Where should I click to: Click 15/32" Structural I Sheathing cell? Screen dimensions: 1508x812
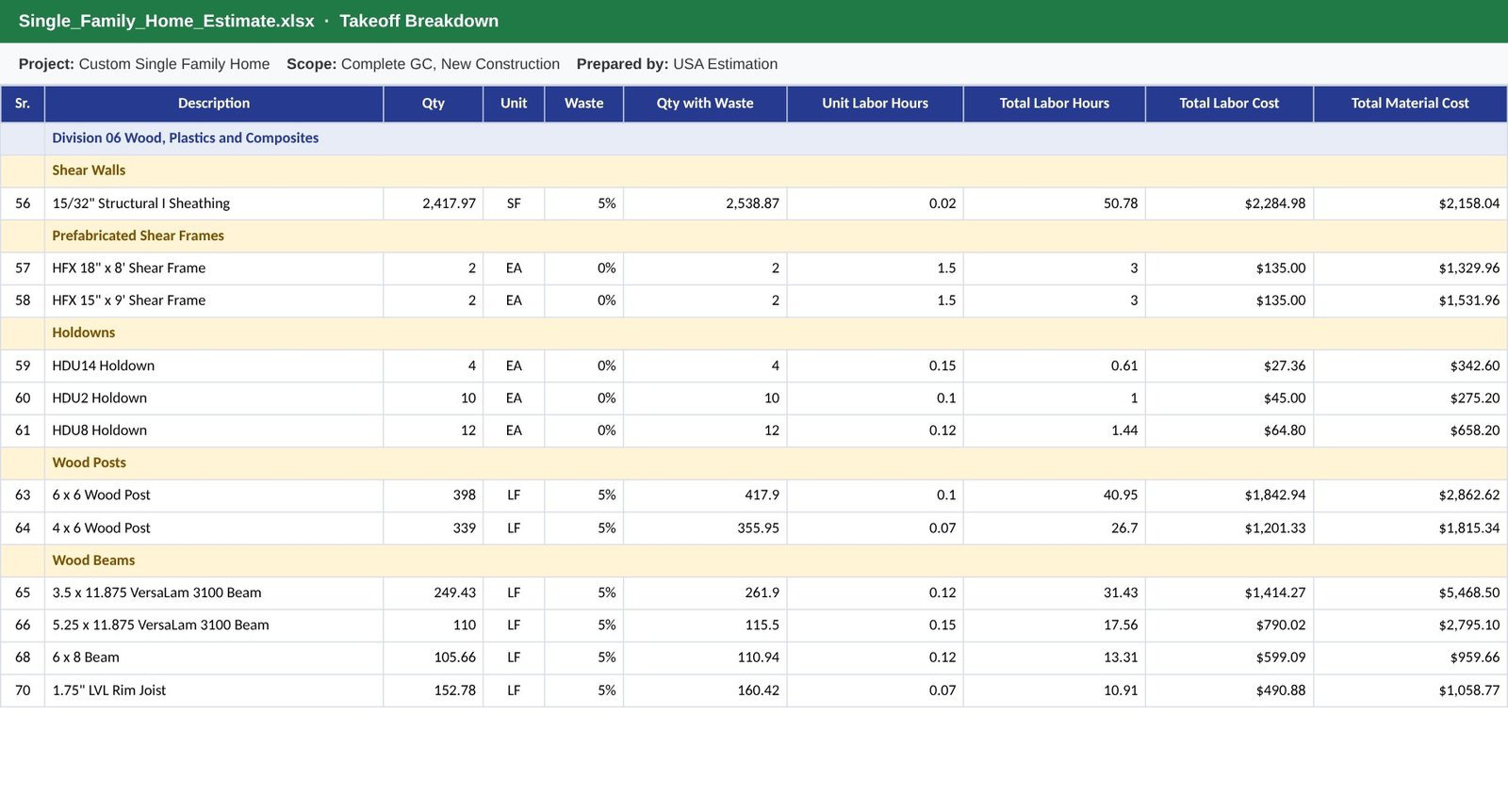click(214, 203)
